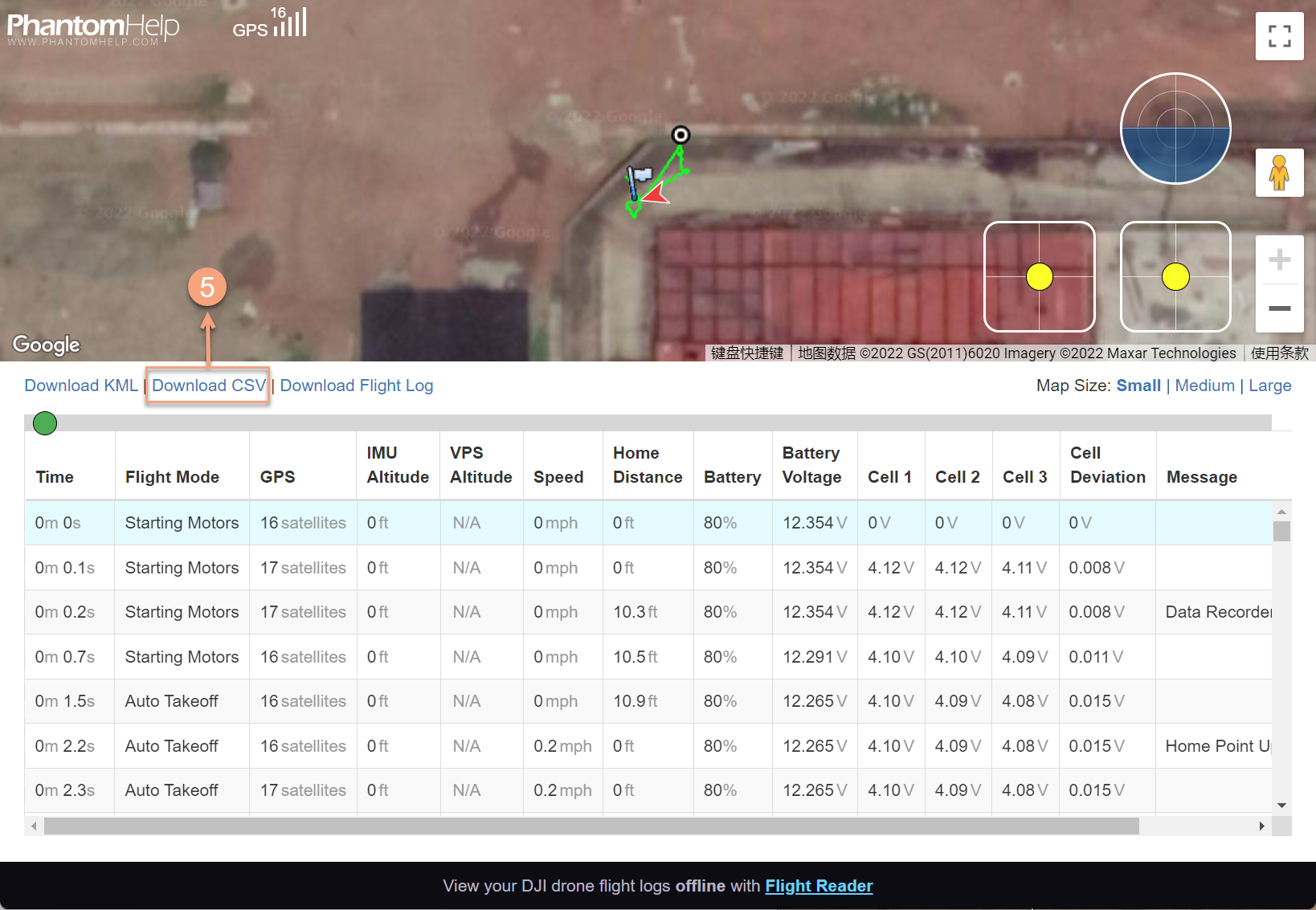
Task: Click the red drone position arrow
Action: (x=657, y=194)
